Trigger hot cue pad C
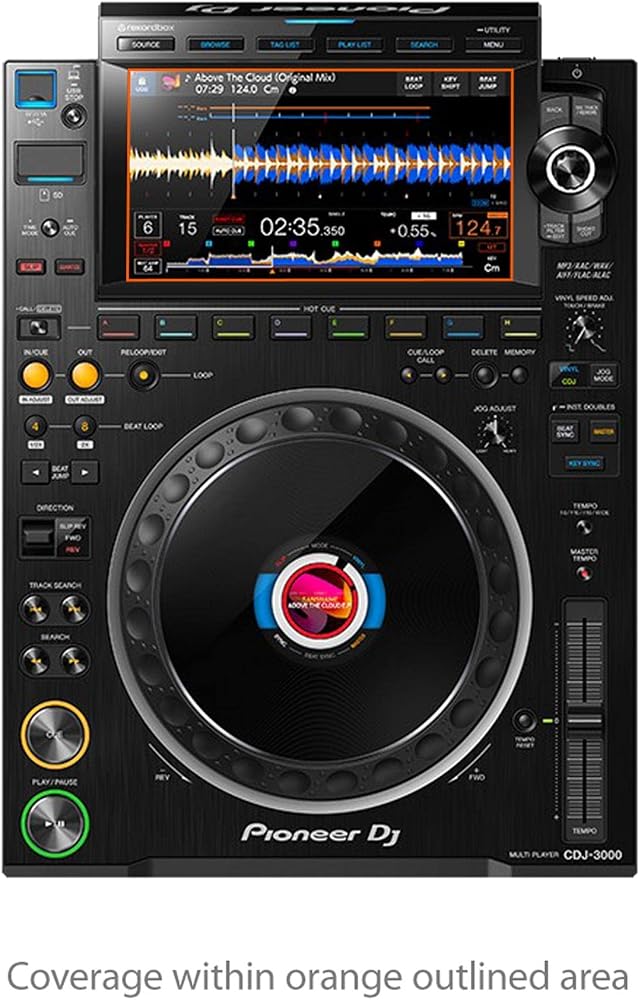640x1000 pixels. click(x=233, y=327)
